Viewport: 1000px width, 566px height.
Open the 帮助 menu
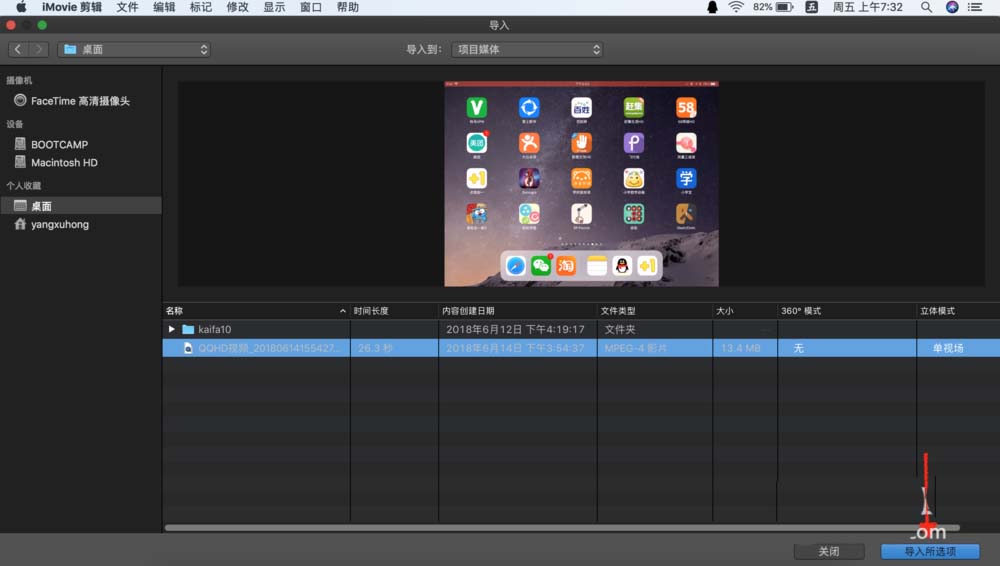click(348, 7)
